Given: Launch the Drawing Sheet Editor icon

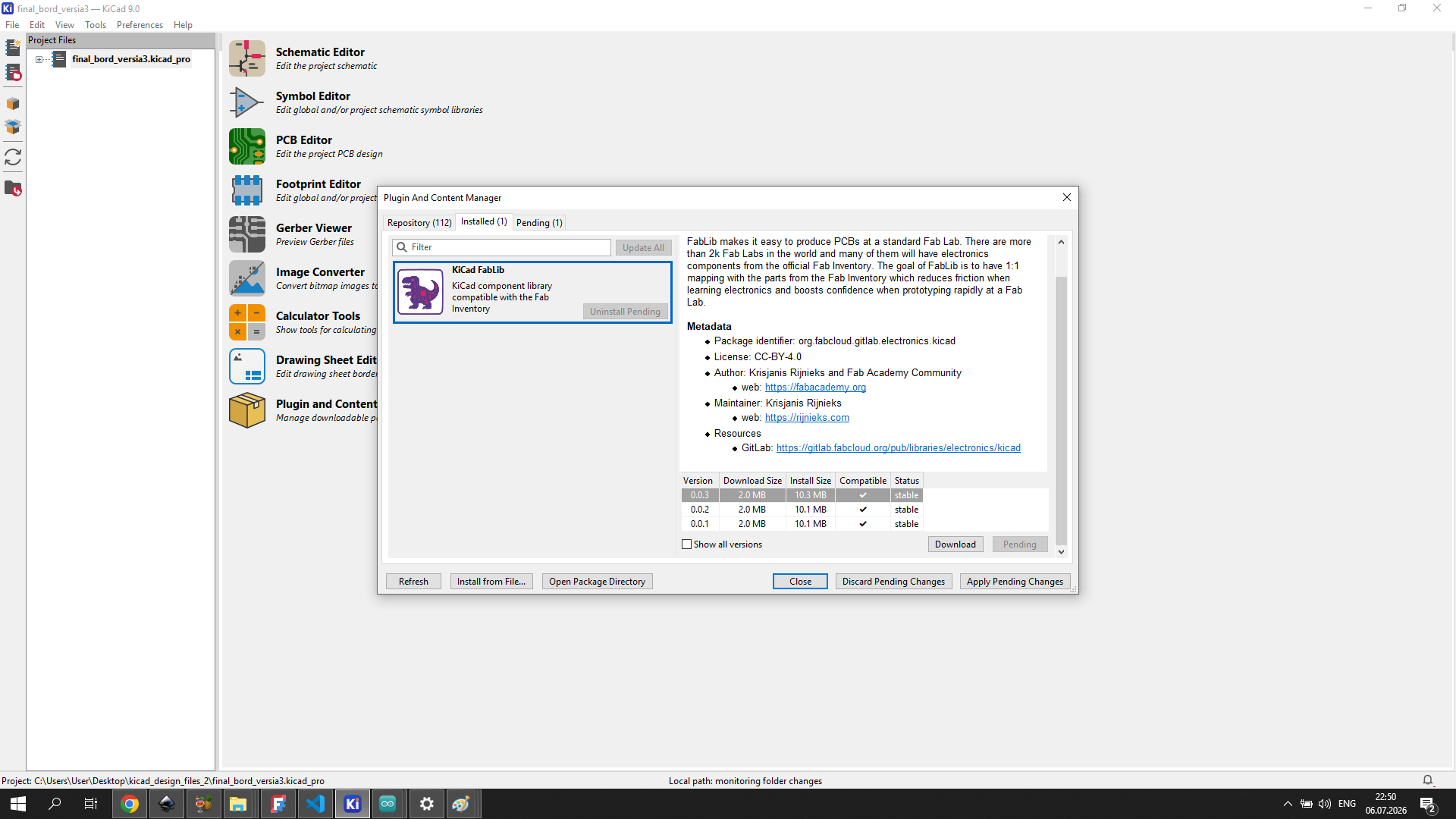Looking at the screenshot, I should pyautogui.click(x=247, y=366).
